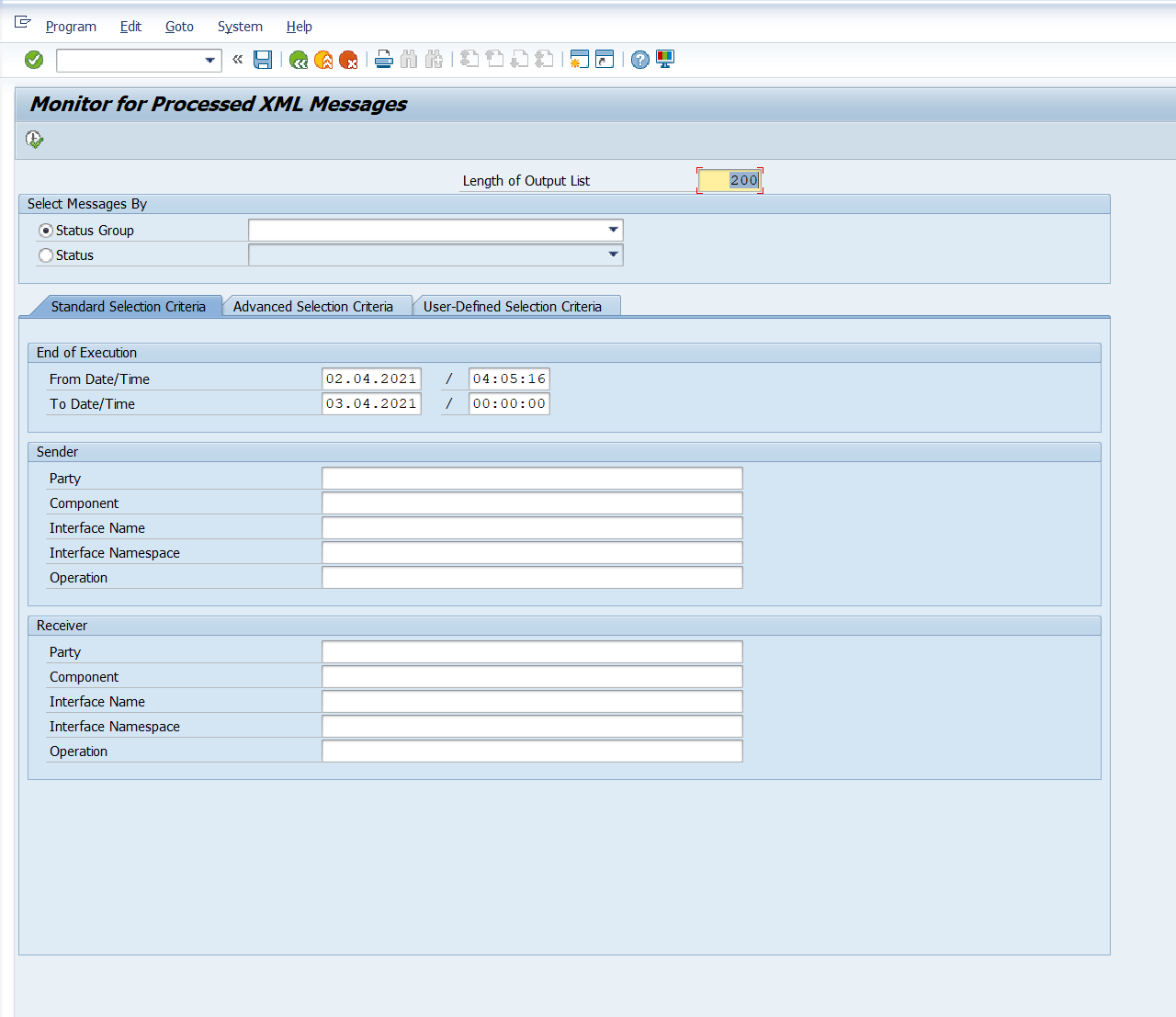
Task: Click the Customize Local Layout monitor icon
Action: (665, 60)
